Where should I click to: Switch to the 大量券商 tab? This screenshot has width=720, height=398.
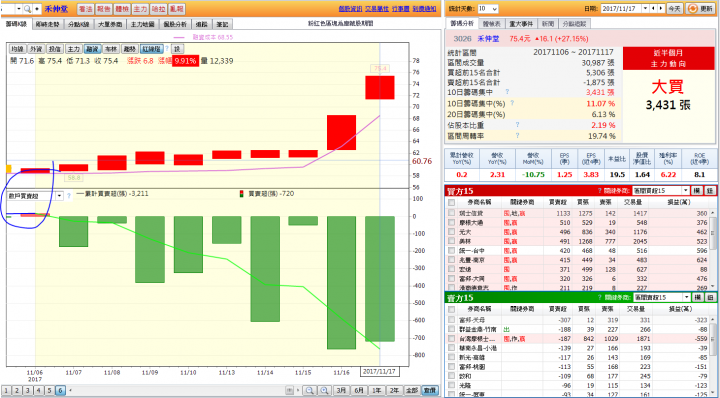110,24
